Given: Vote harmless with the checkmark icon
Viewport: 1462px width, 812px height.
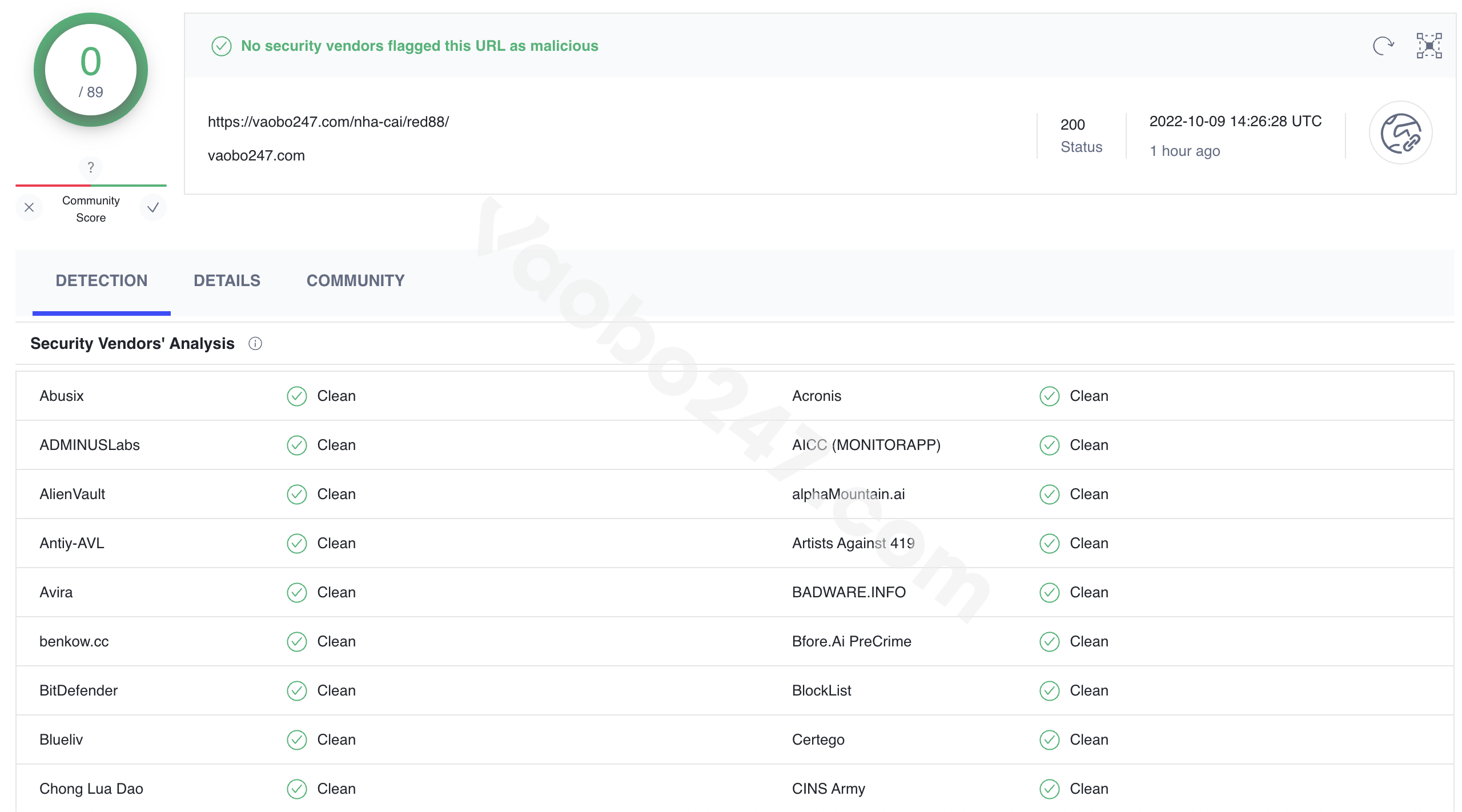Looking at the screenshot, I should coord(152,208).
